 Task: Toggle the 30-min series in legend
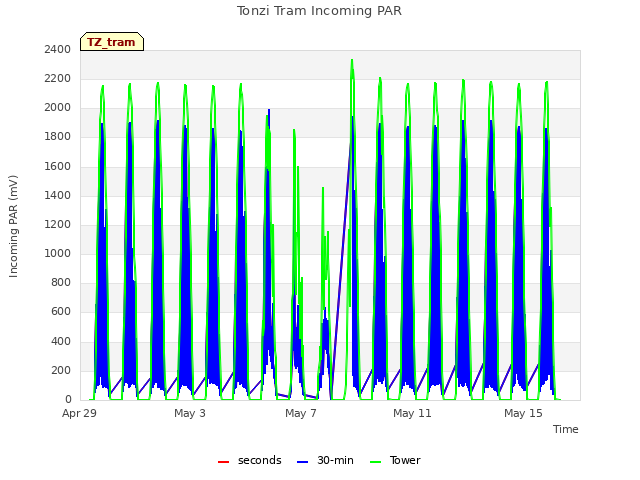[x=325, y=460]
